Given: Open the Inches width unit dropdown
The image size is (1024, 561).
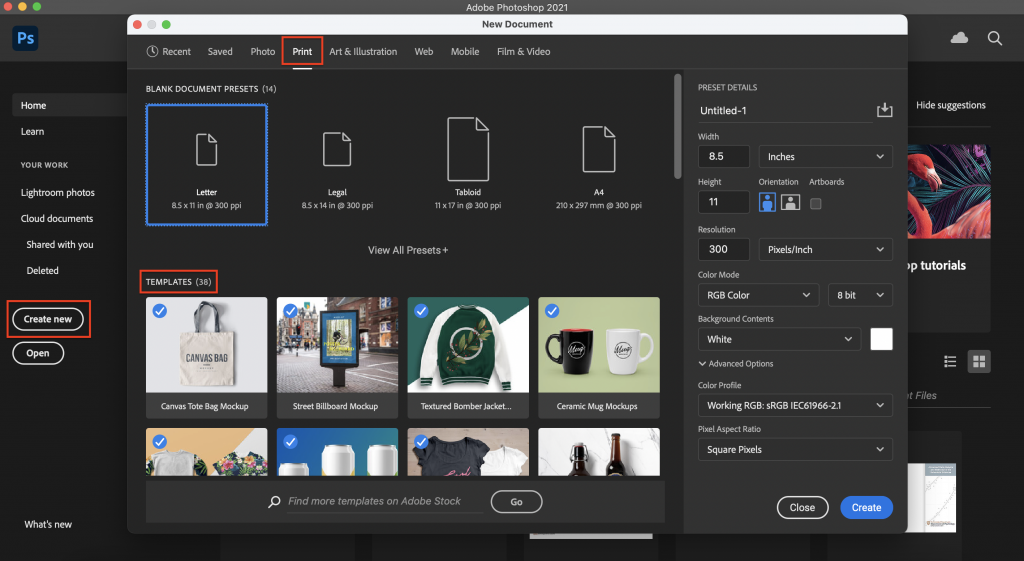Looking at the screenshot, I should (825, 157).
